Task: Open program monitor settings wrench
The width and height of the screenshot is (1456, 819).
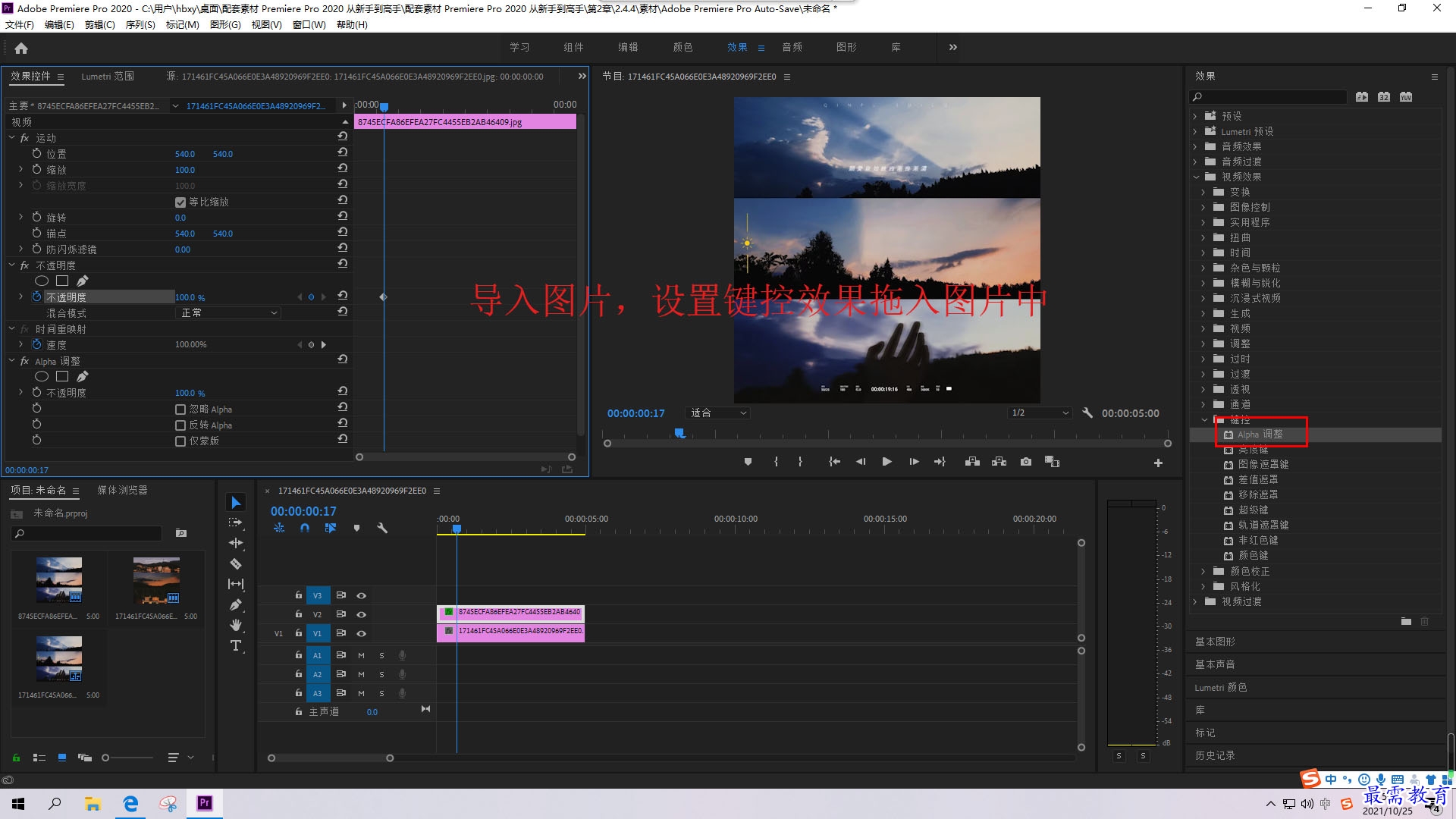Action: pyautogui.click(x=1087, y=413)
